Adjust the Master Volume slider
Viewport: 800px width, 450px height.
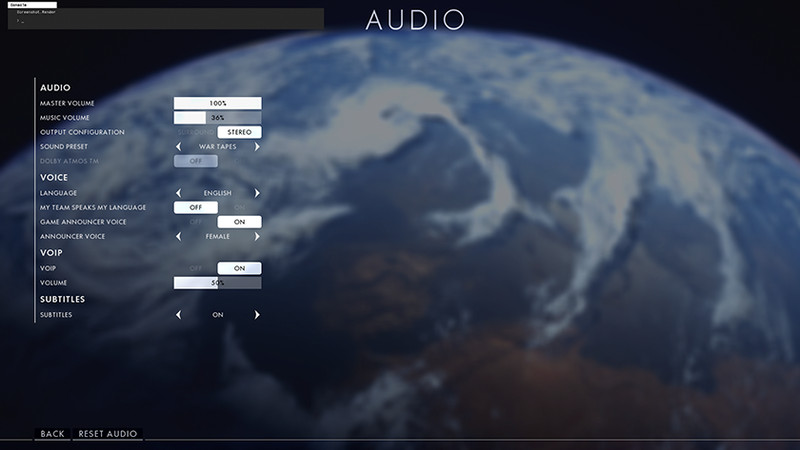click(x=218, y=103)
